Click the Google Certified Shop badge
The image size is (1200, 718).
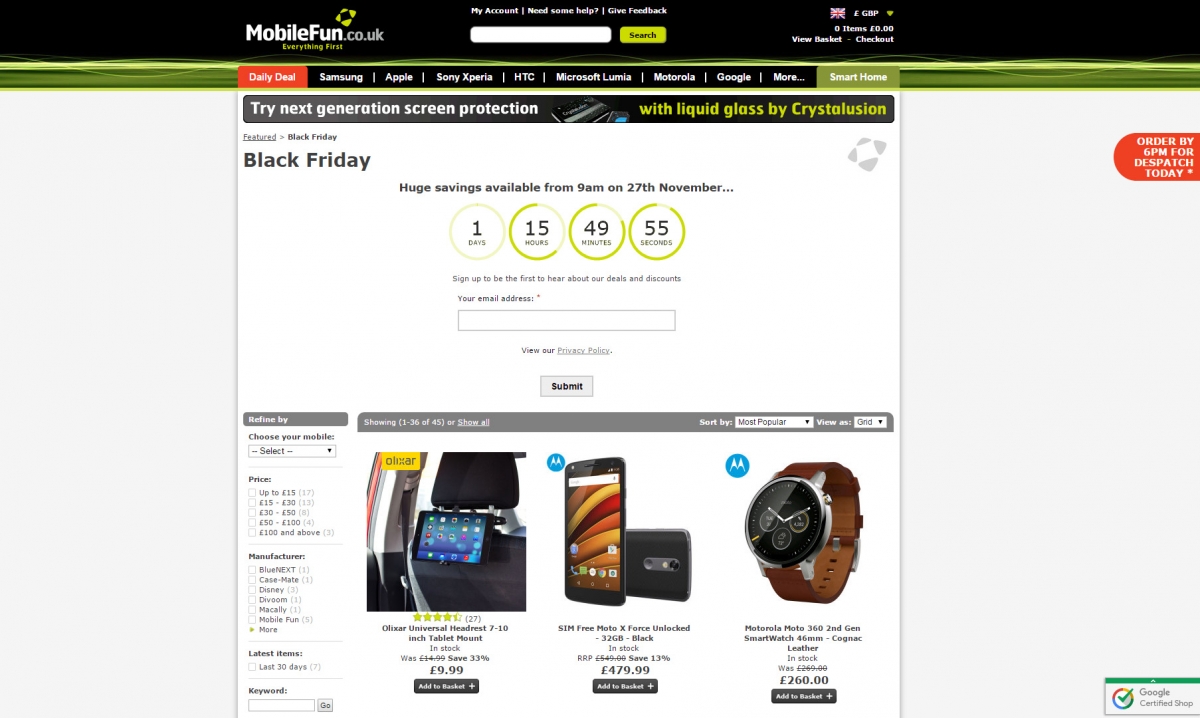[x=1151, y=697]
